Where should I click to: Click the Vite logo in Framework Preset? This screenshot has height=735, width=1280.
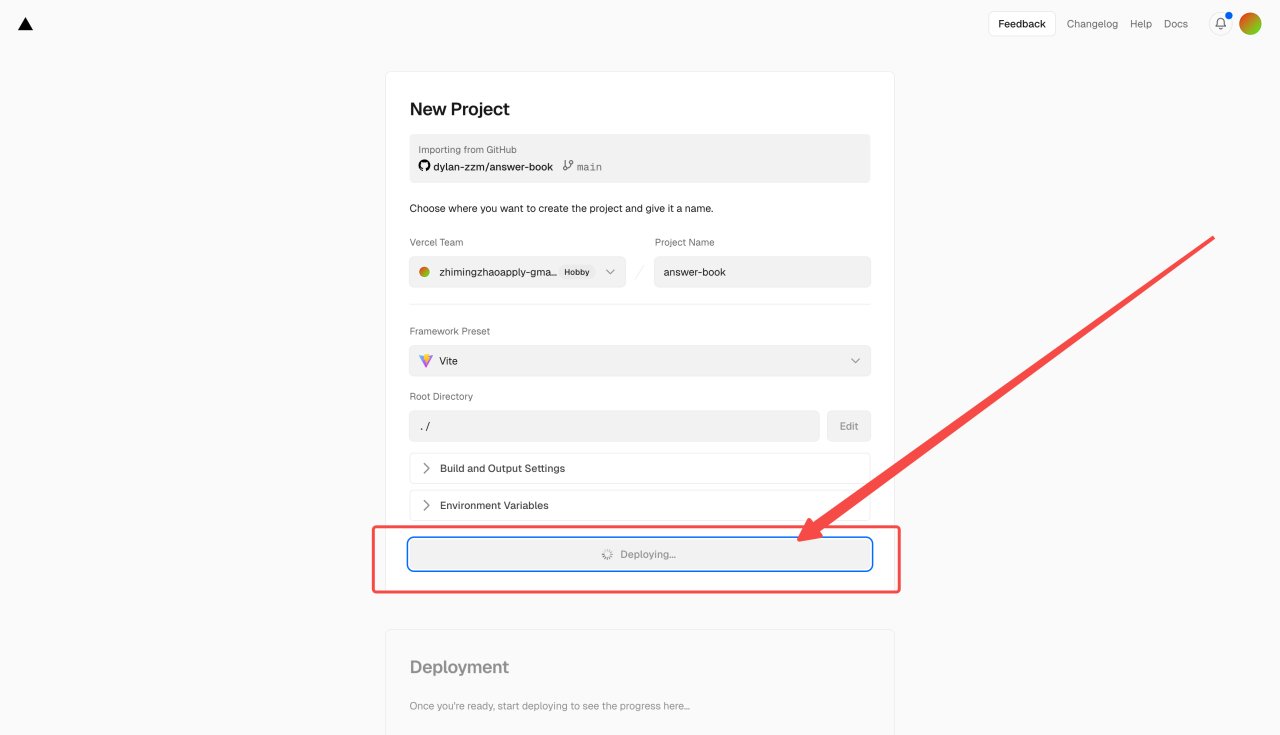click(426, 361)
